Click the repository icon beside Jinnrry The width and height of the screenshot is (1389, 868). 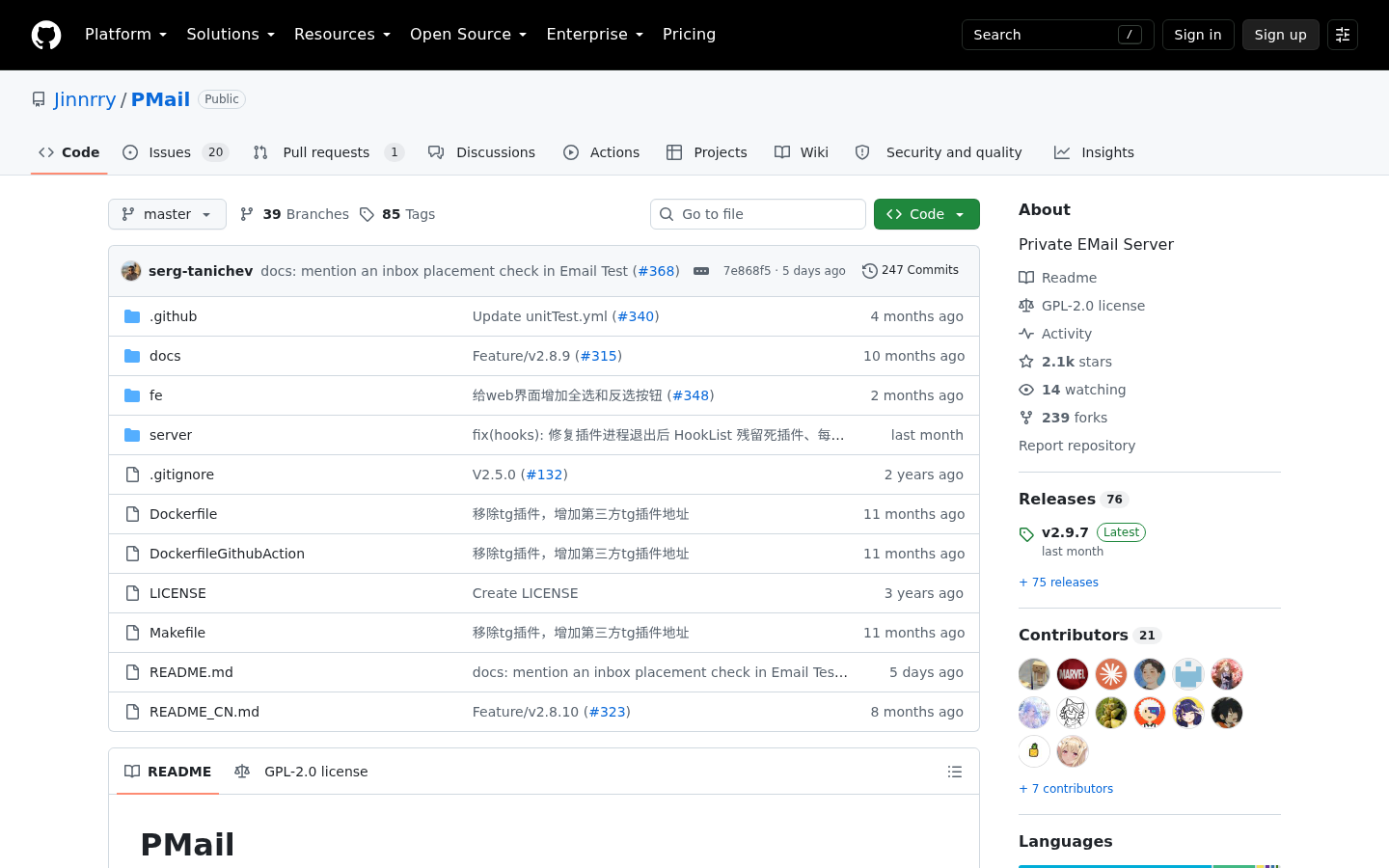tap(39, 99)
